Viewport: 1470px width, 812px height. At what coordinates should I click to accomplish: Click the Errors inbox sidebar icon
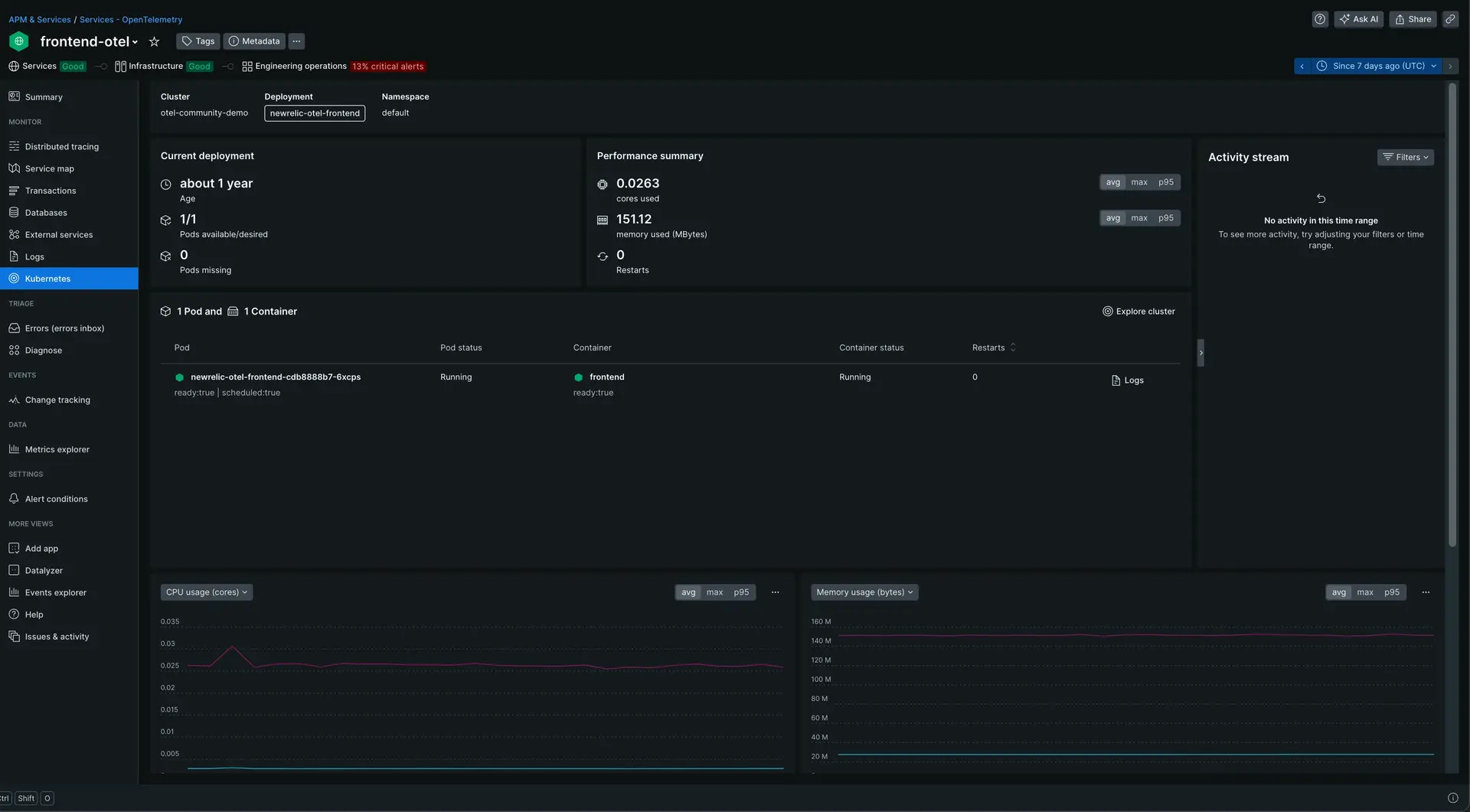(x=14, y=328)
